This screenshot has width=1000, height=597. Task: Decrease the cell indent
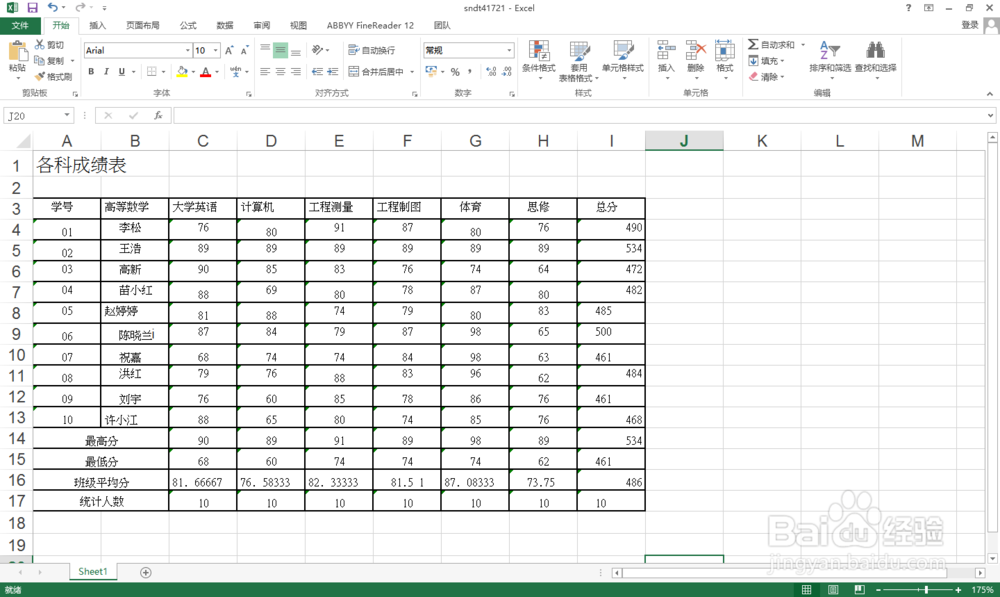pyautogui.click(x=317, y=71)
